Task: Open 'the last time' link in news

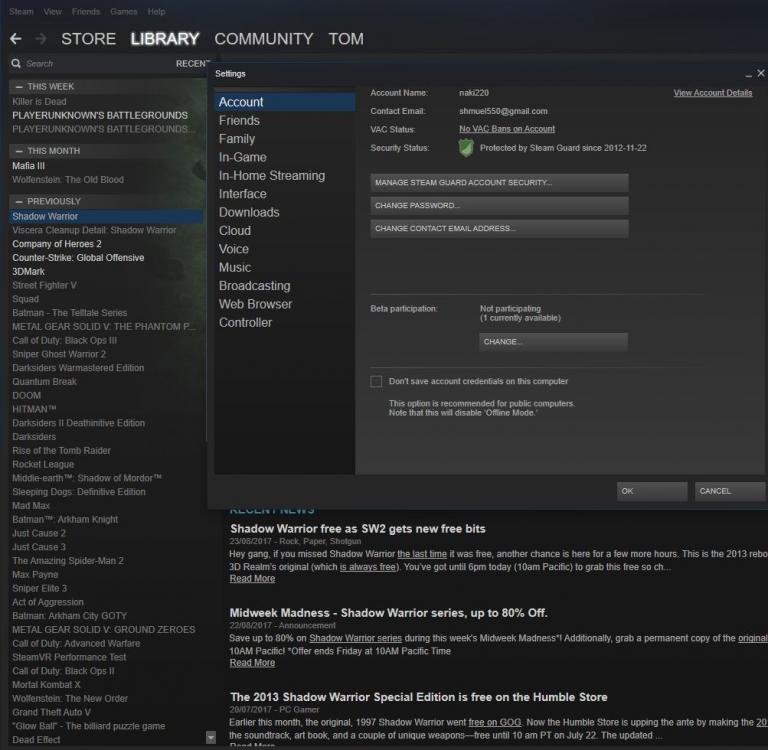Action: coord(422,554)
